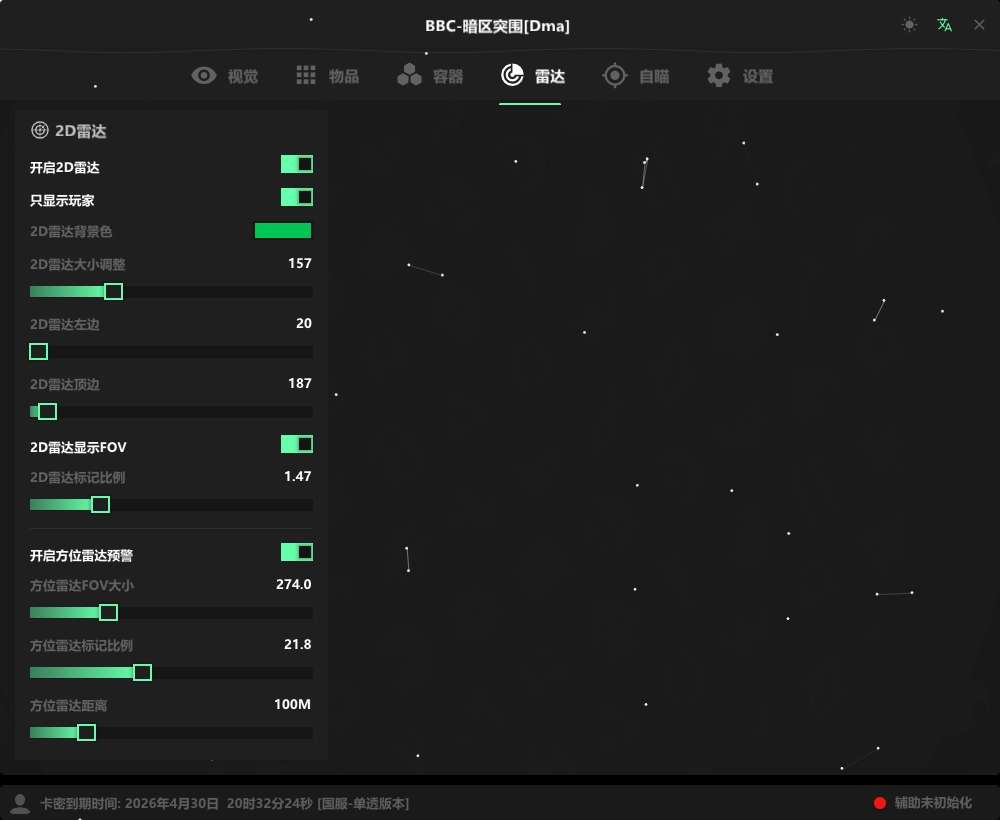Click the 方位雷达距离 slider handle

(x=87, y=733)
